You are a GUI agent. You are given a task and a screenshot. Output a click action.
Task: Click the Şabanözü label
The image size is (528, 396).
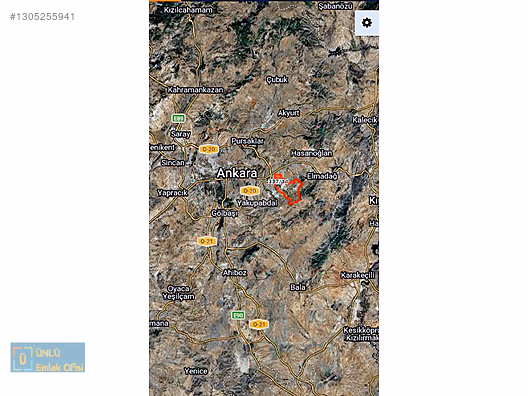pos(335,6)
